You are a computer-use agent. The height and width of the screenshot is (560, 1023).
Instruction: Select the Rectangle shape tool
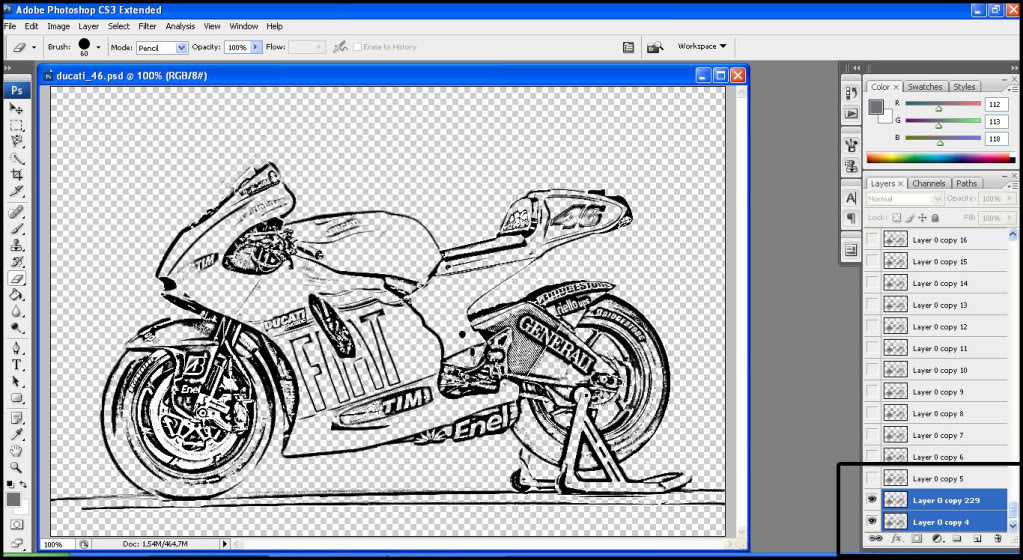coord(16,398)
